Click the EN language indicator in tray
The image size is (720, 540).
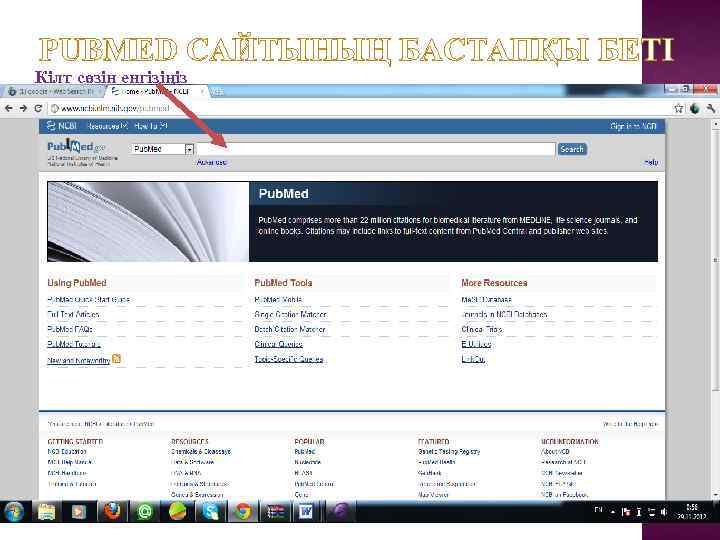click(598, 510)
